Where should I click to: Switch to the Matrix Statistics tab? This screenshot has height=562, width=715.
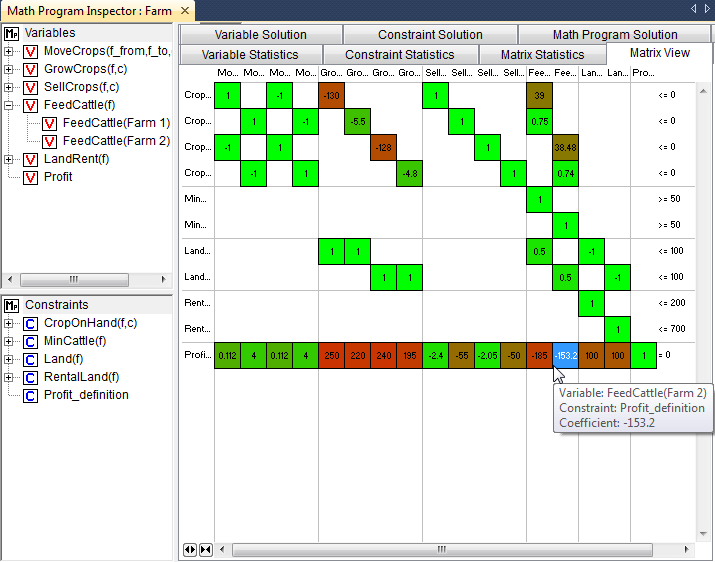point(542,55)
